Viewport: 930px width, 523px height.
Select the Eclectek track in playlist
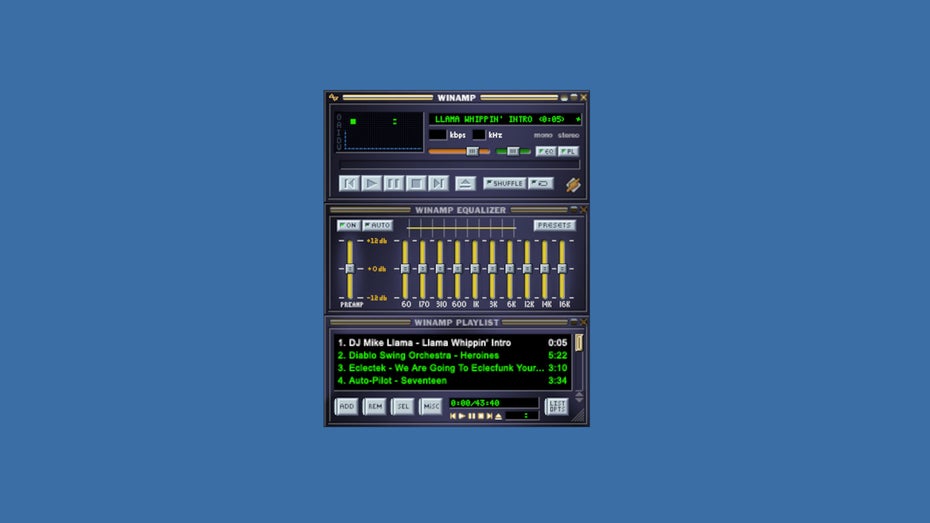click(453, 368)
